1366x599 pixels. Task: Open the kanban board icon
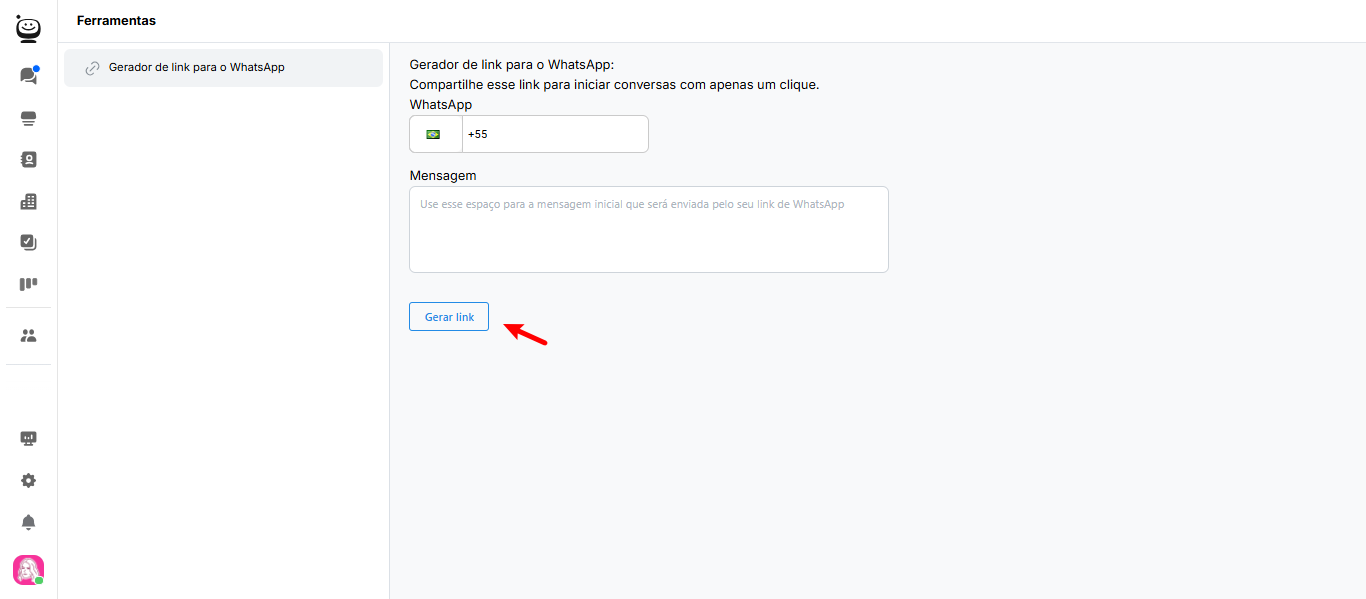28,284
